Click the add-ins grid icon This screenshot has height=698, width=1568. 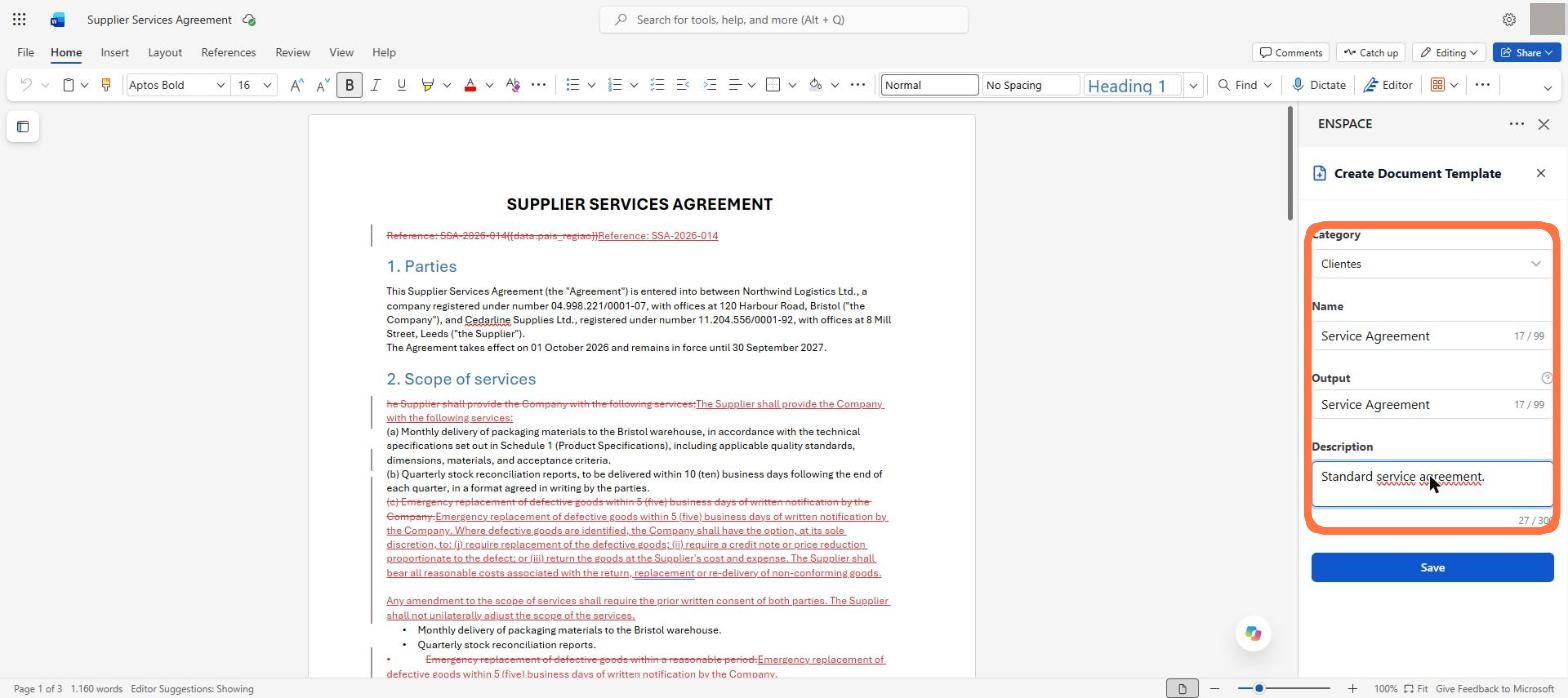point(1438,85)
